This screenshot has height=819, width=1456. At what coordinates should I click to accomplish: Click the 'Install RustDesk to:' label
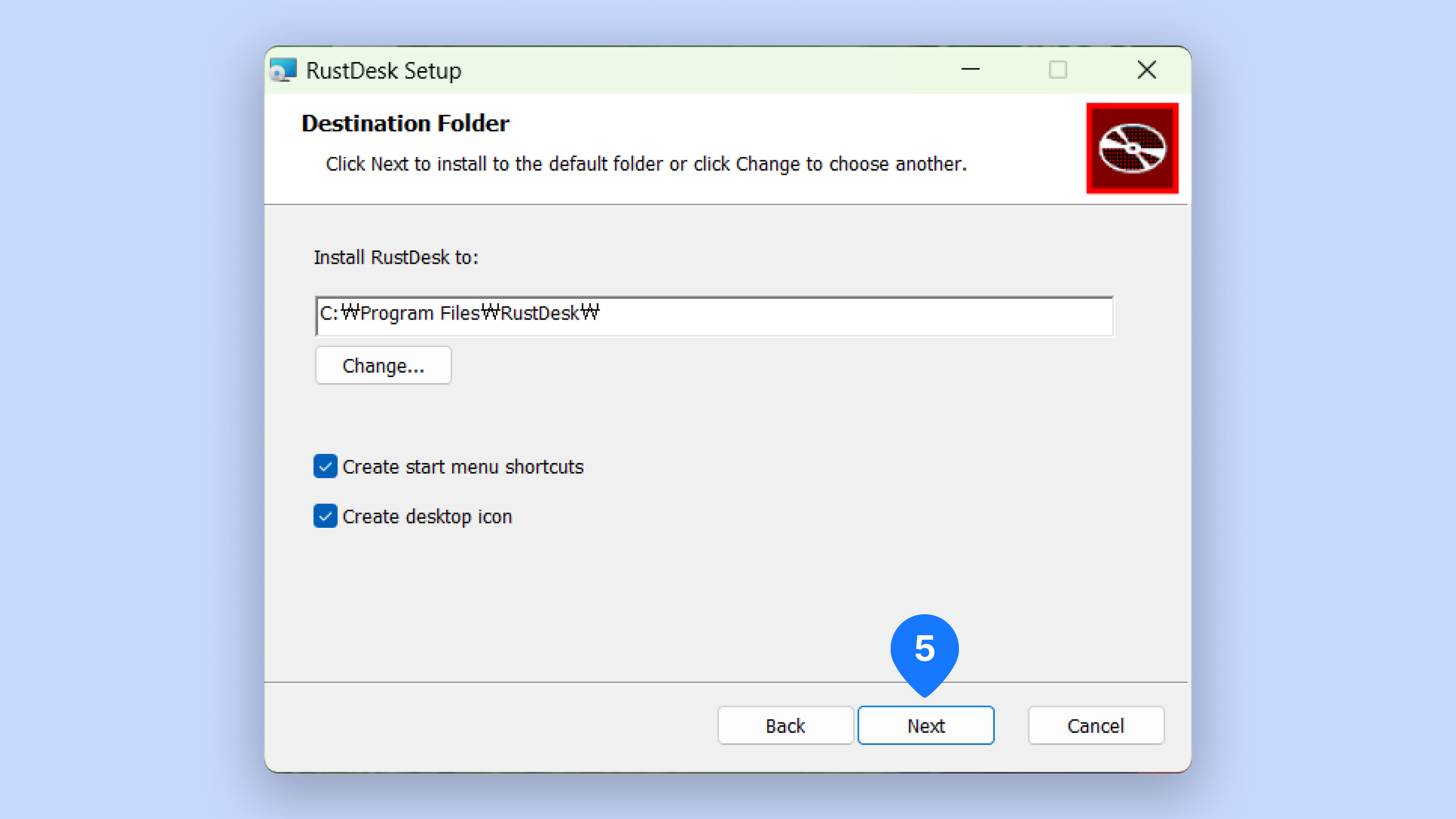(396, 257)
